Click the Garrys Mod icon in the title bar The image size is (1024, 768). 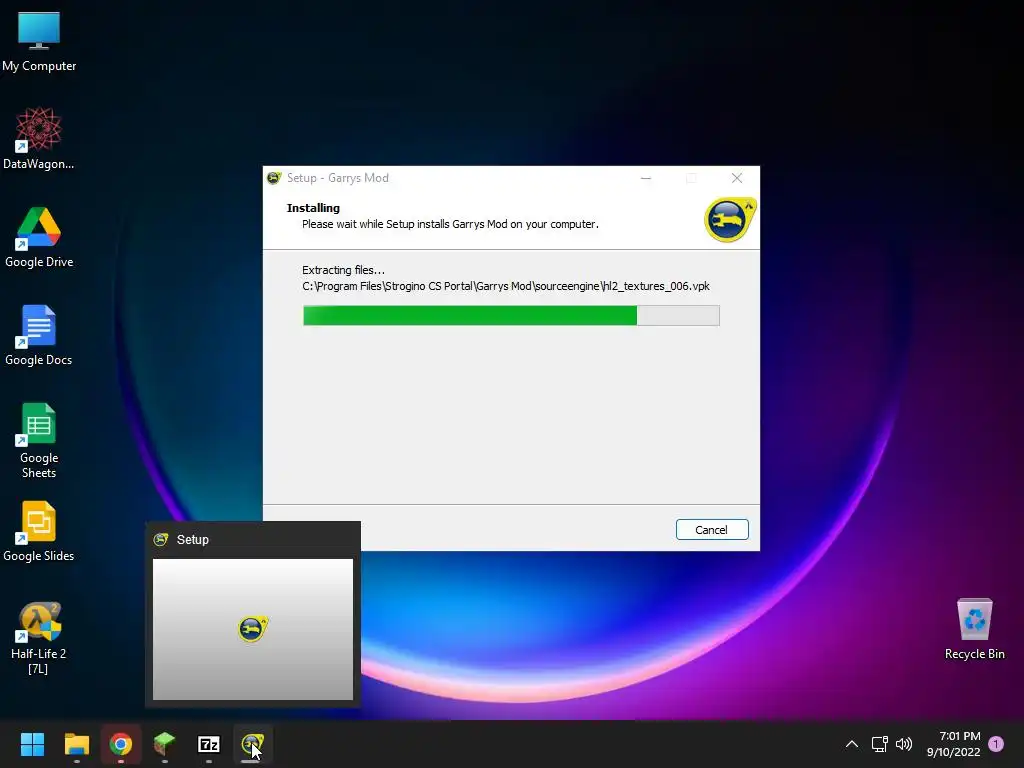[x=274, y=178]
